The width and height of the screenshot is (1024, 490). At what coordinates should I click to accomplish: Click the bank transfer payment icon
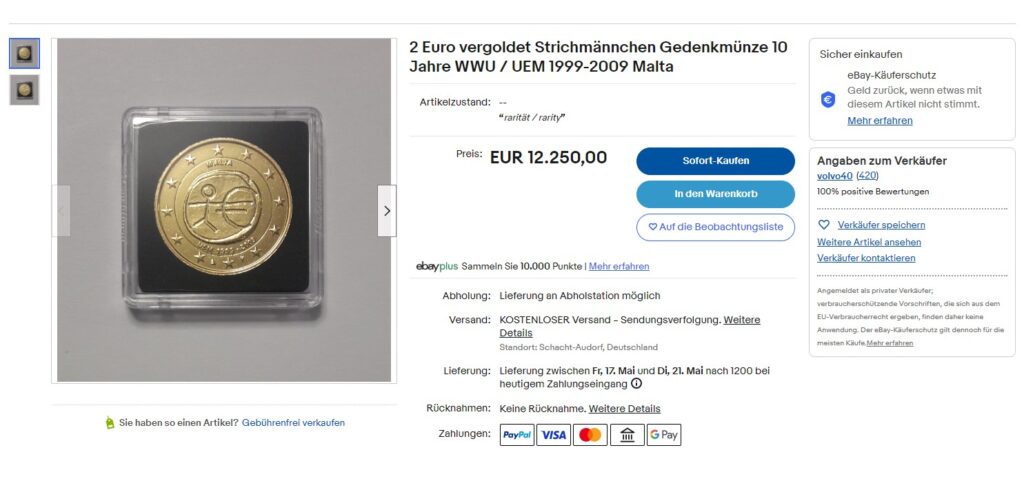coord(628,434)
